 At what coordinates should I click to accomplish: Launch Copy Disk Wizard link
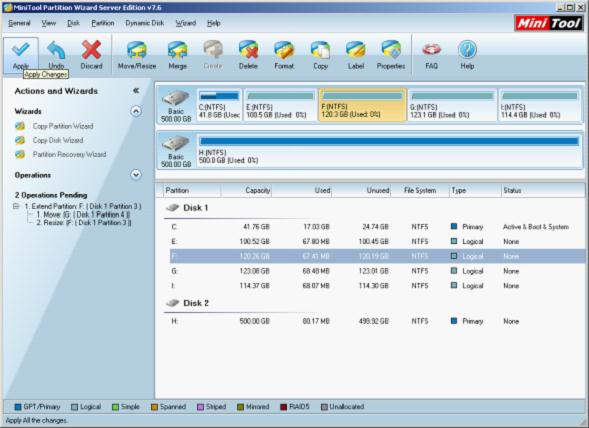pyautogui.click(x=58, y=140)
